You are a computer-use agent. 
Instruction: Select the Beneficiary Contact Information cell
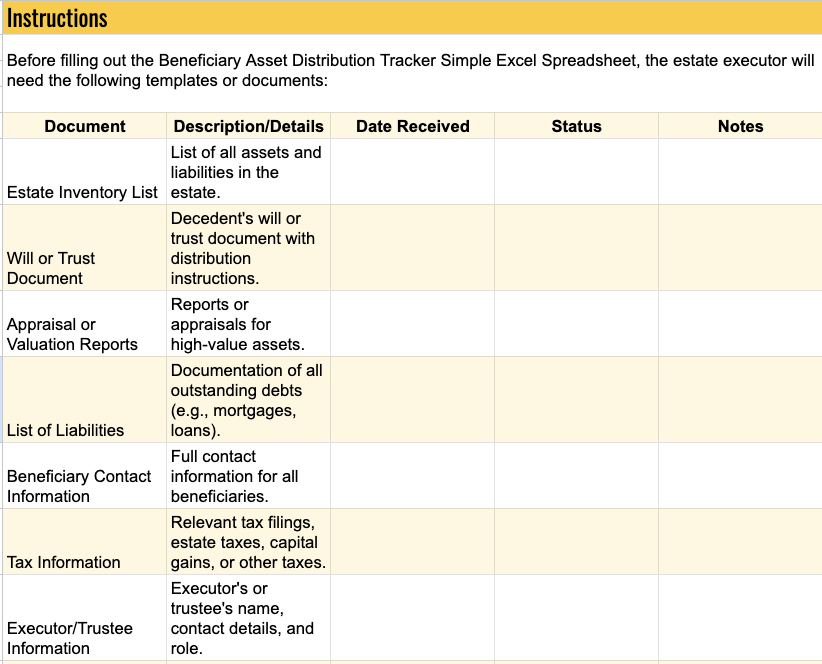click(85, 476)
